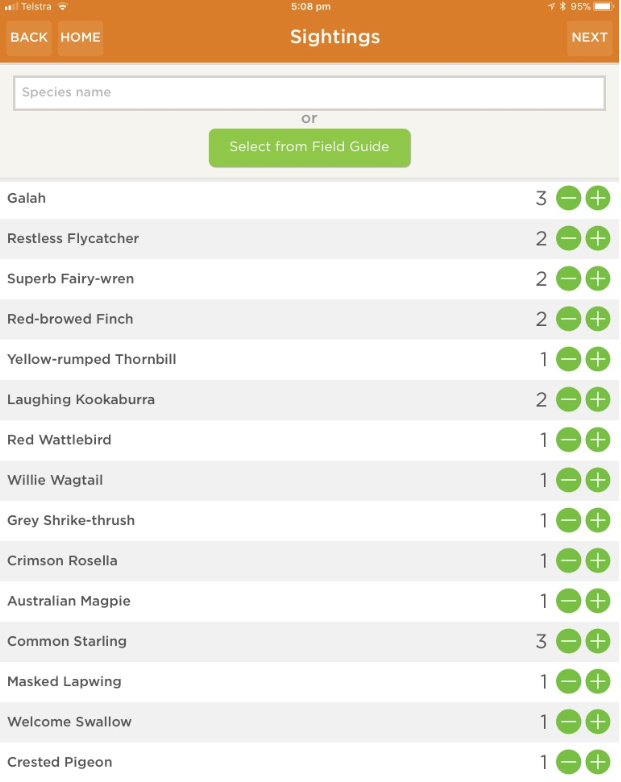Decrease the Restless Flycatcher count
This screenshot has height=782, width=621.
click(x=568, y=239)
